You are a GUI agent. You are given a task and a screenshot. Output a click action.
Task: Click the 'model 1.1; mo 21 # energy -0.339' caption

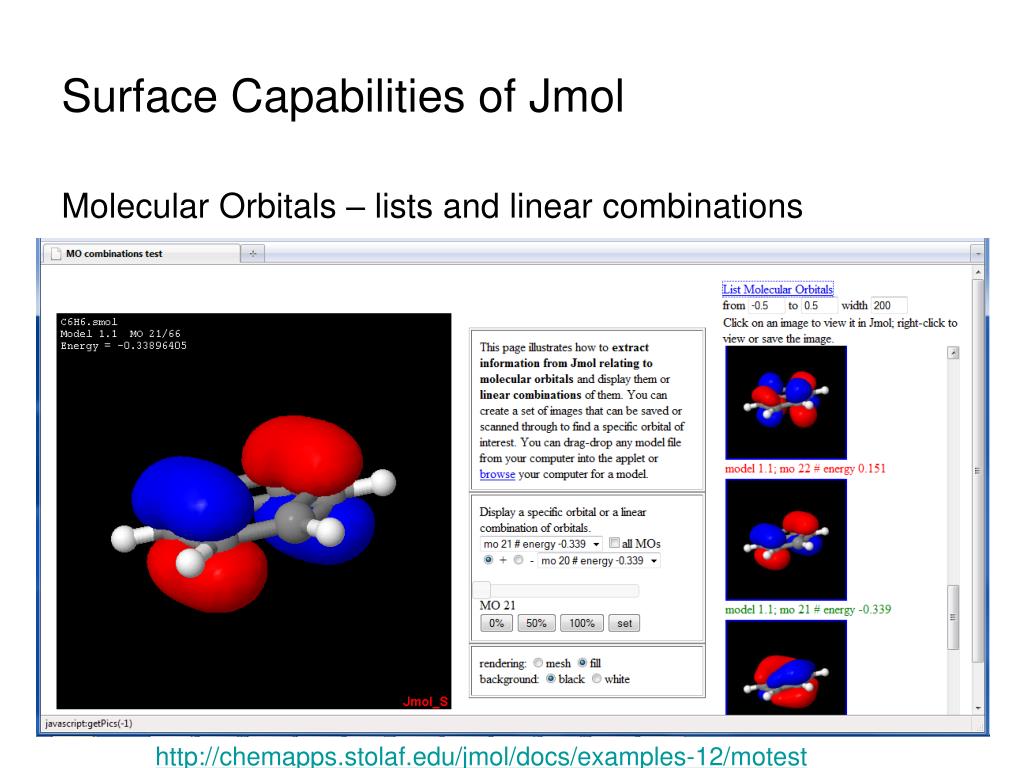pyautogui.click(x=808, y=609)
